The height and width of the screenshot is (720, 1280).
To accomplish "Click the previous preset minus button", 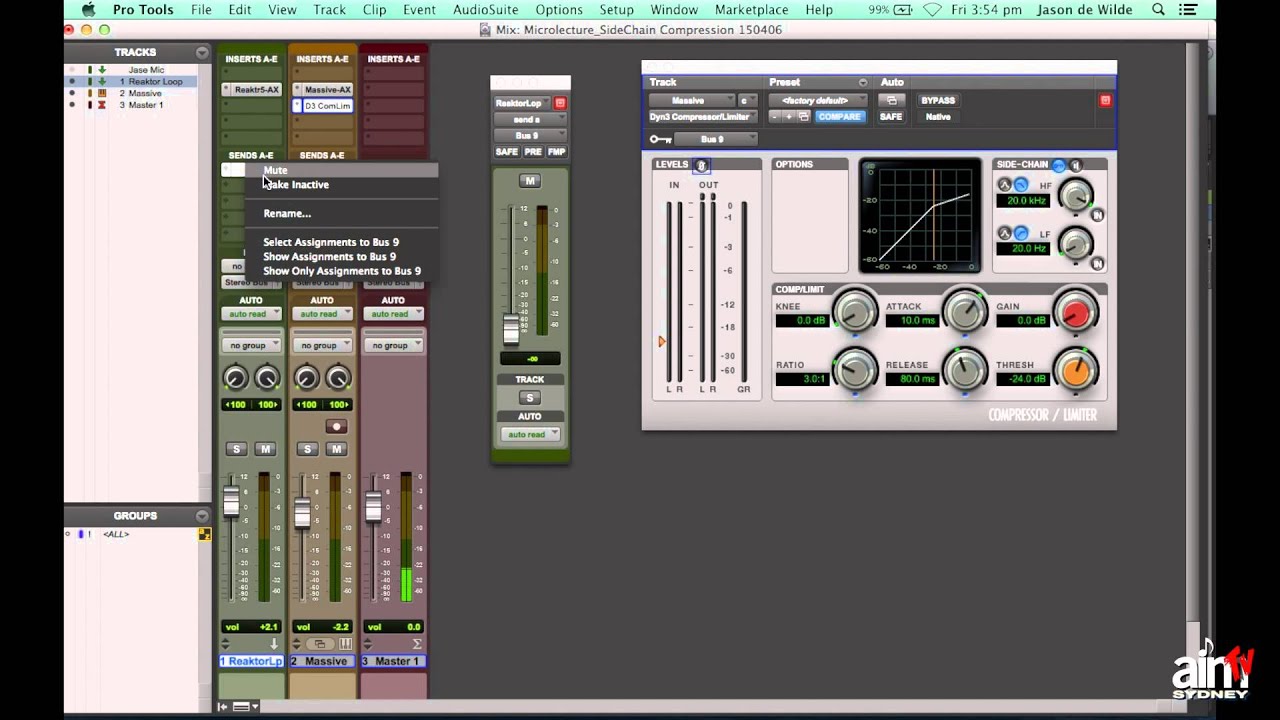I will 775,117.
